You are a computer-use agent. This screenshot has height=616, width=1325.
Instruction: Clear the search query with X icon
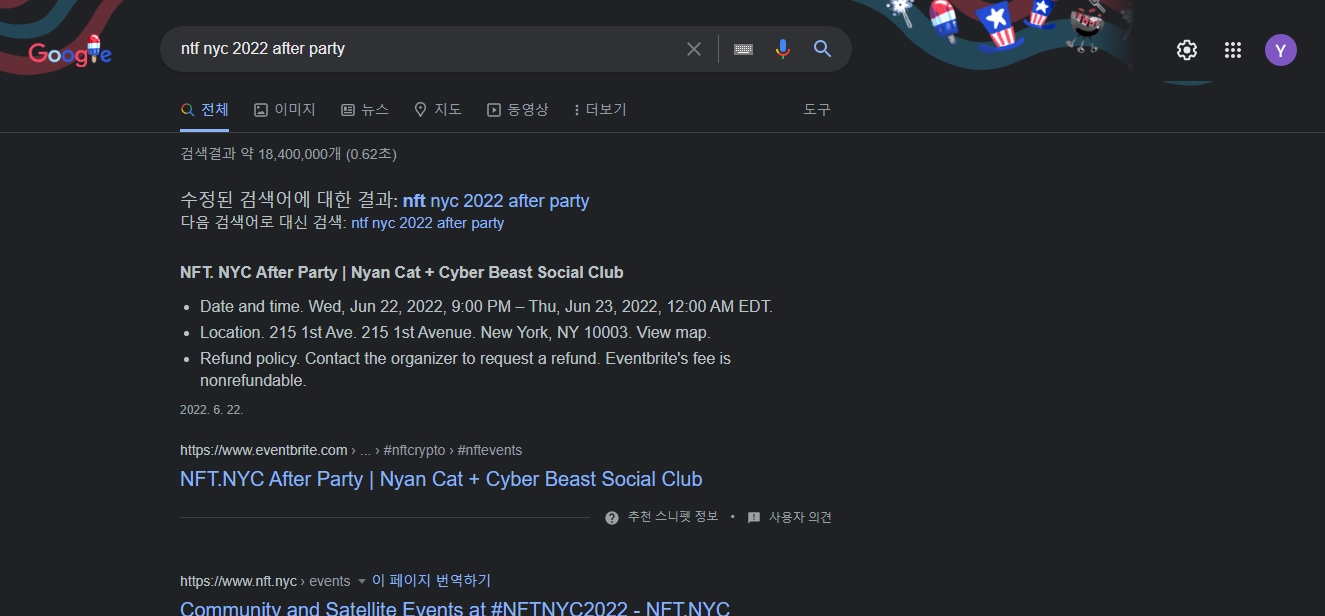tap(694, 49)
